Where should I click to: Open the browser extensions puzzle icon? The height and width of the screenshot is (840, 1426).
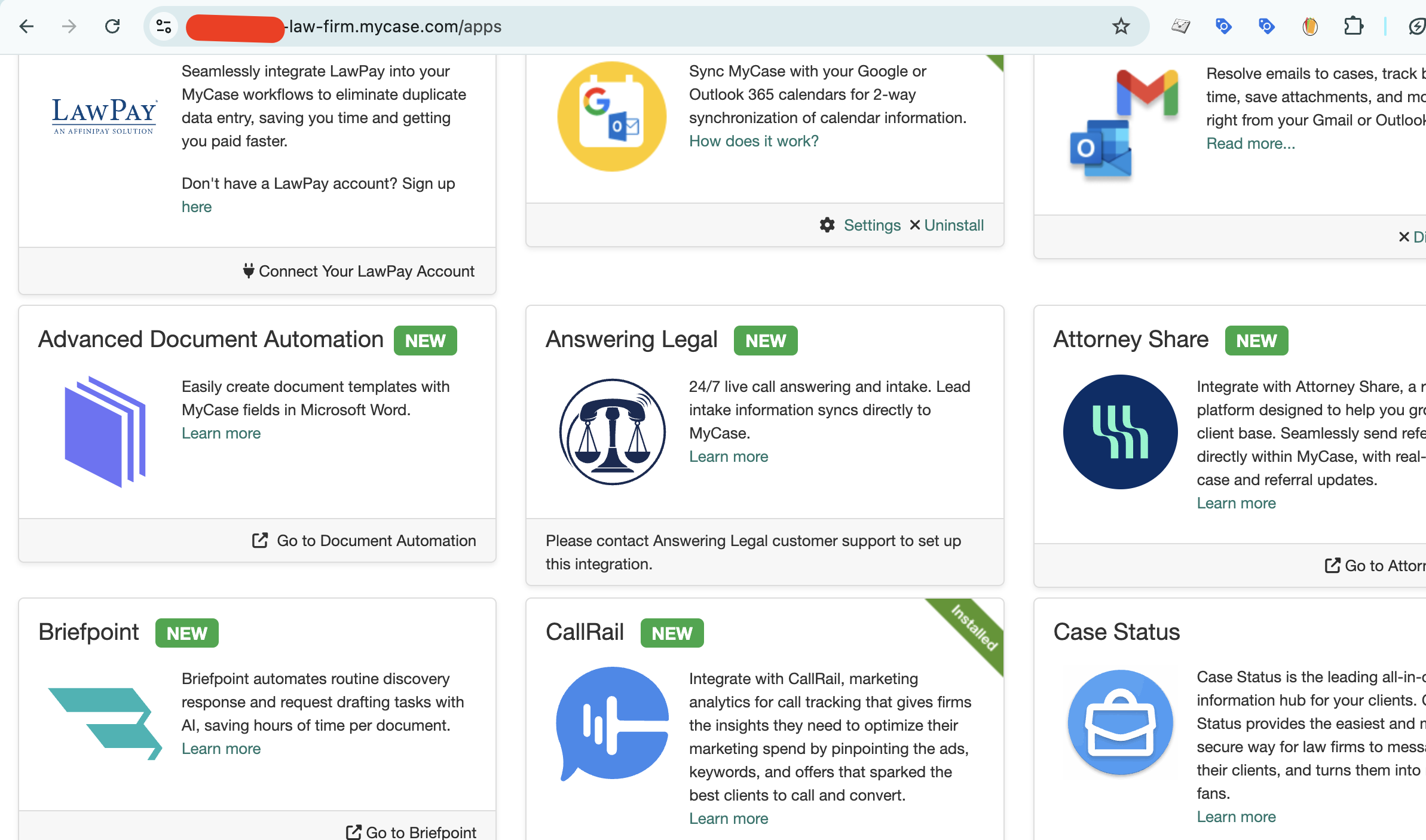click(x=1353, y=26)
